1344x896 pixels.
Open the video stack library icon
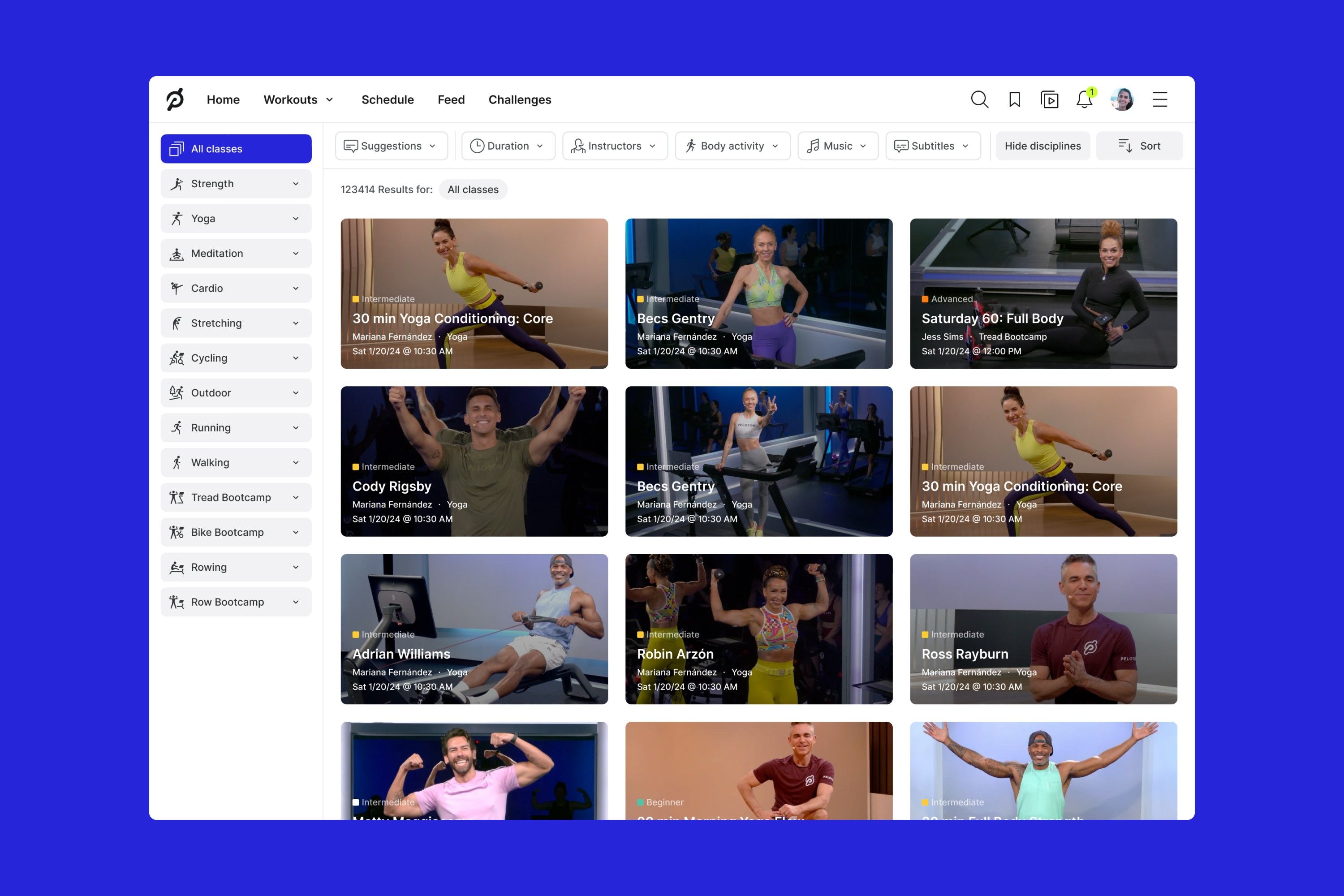click(1049, 99)
